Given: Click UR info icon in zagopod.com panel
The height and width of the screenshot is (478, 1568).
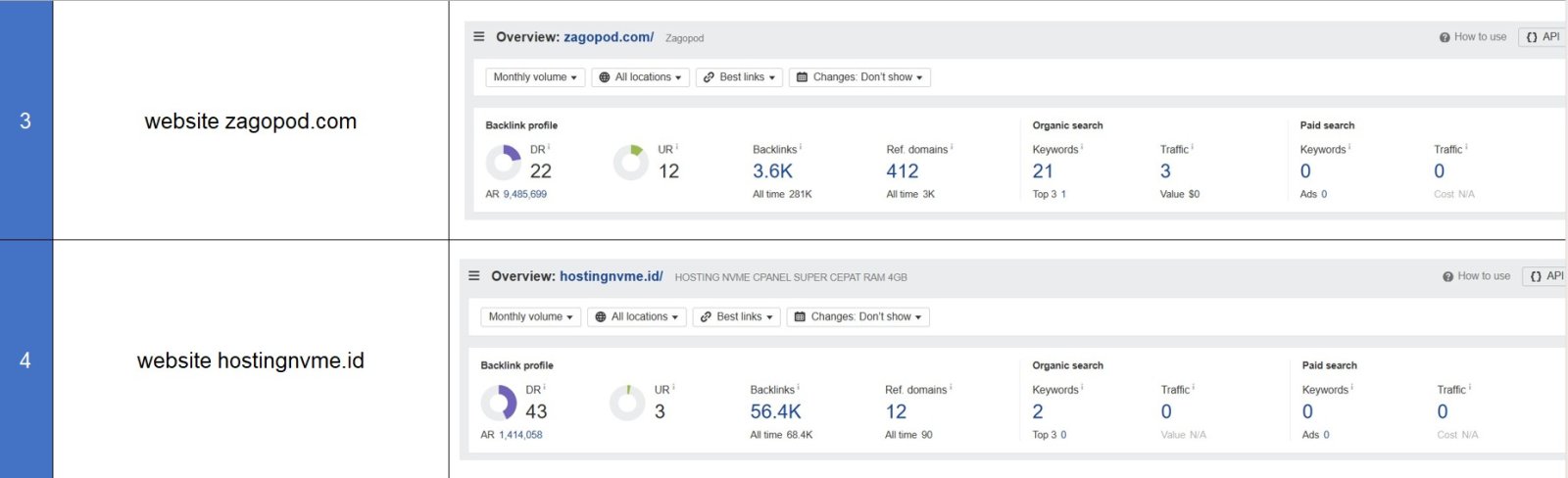Looking at the screenshot, I should (677, 147).
